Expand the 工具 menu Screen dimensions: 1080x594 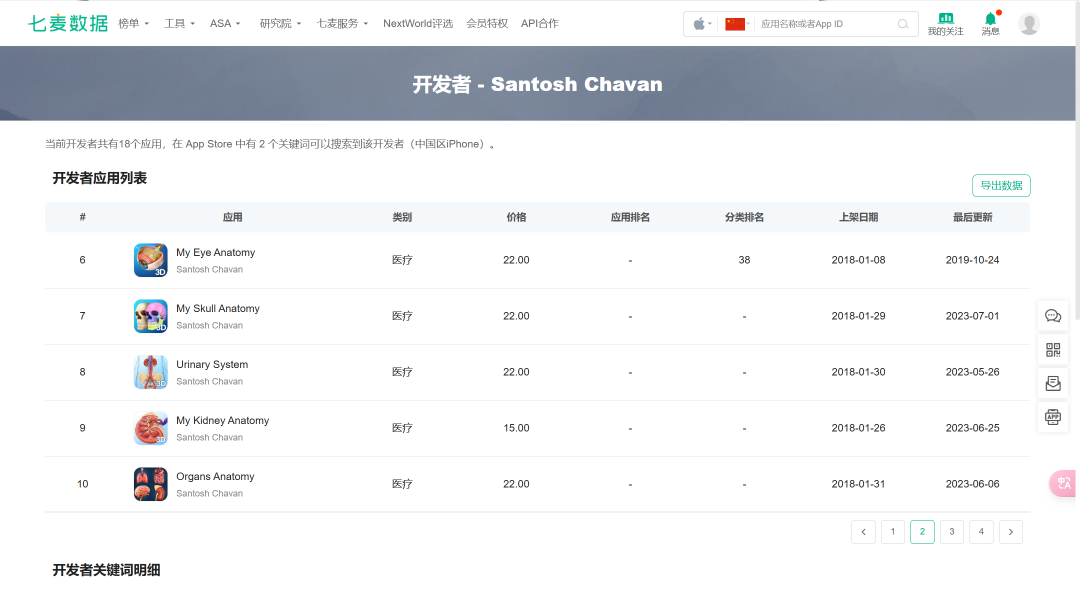click(x=179, y=23)
